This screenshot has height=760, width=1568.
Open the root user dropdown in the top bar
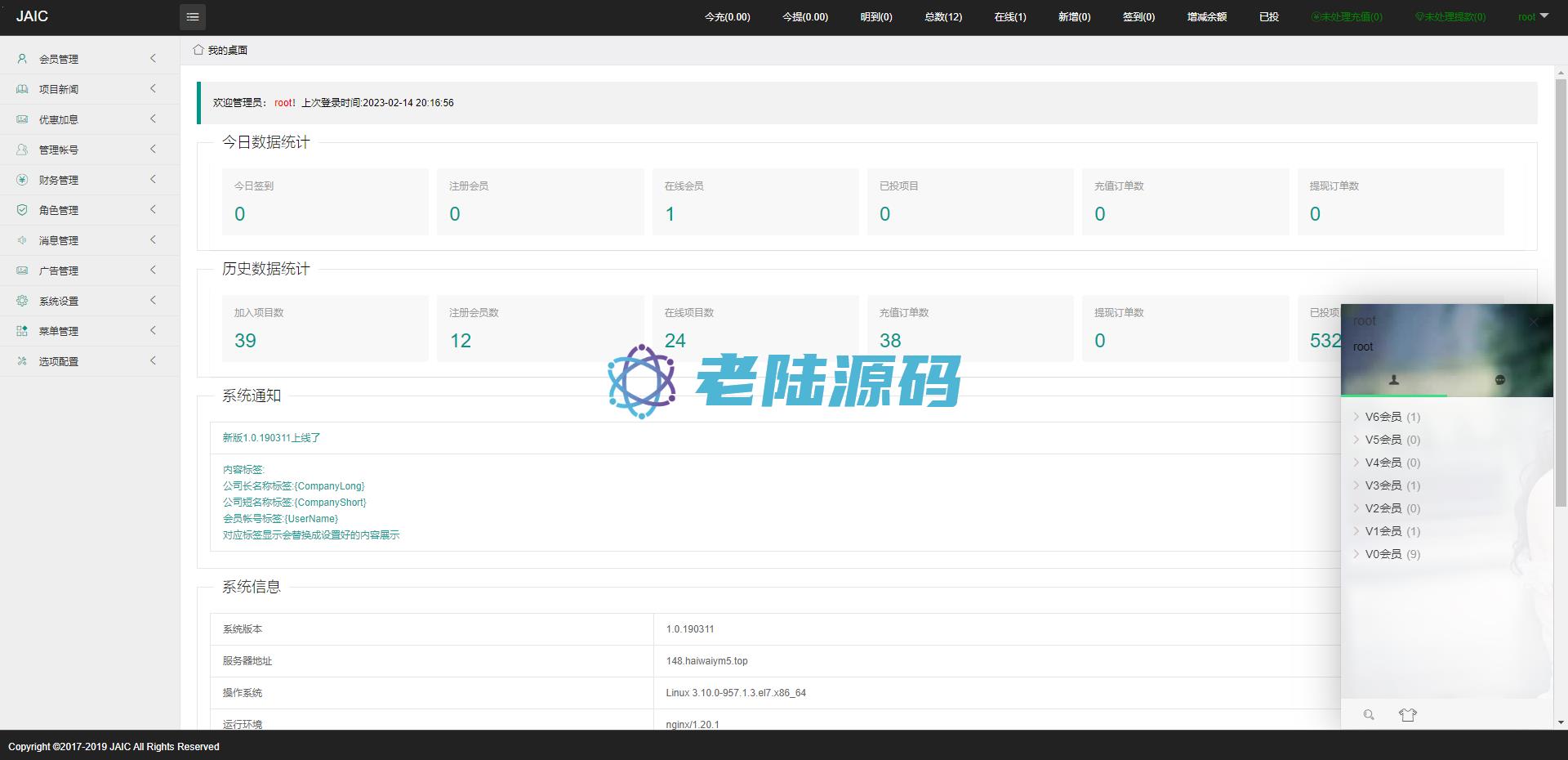[x=1533, y=17]
